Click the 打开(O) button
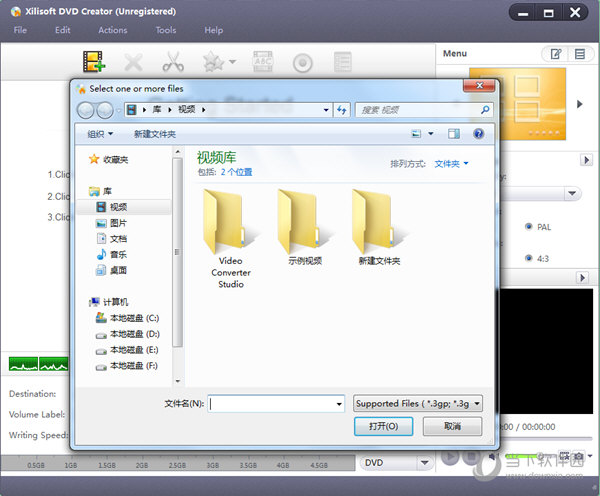Screen dimensions: 600x496 tap(383, 426)
